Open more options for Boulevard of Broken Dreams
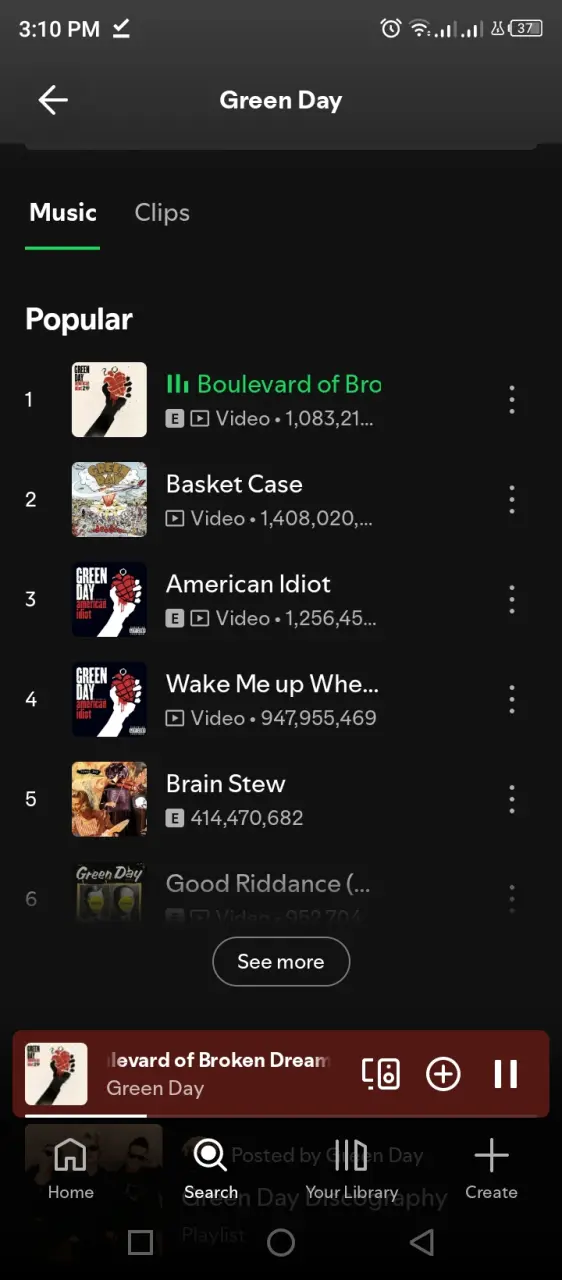 [x=512, y=399]
